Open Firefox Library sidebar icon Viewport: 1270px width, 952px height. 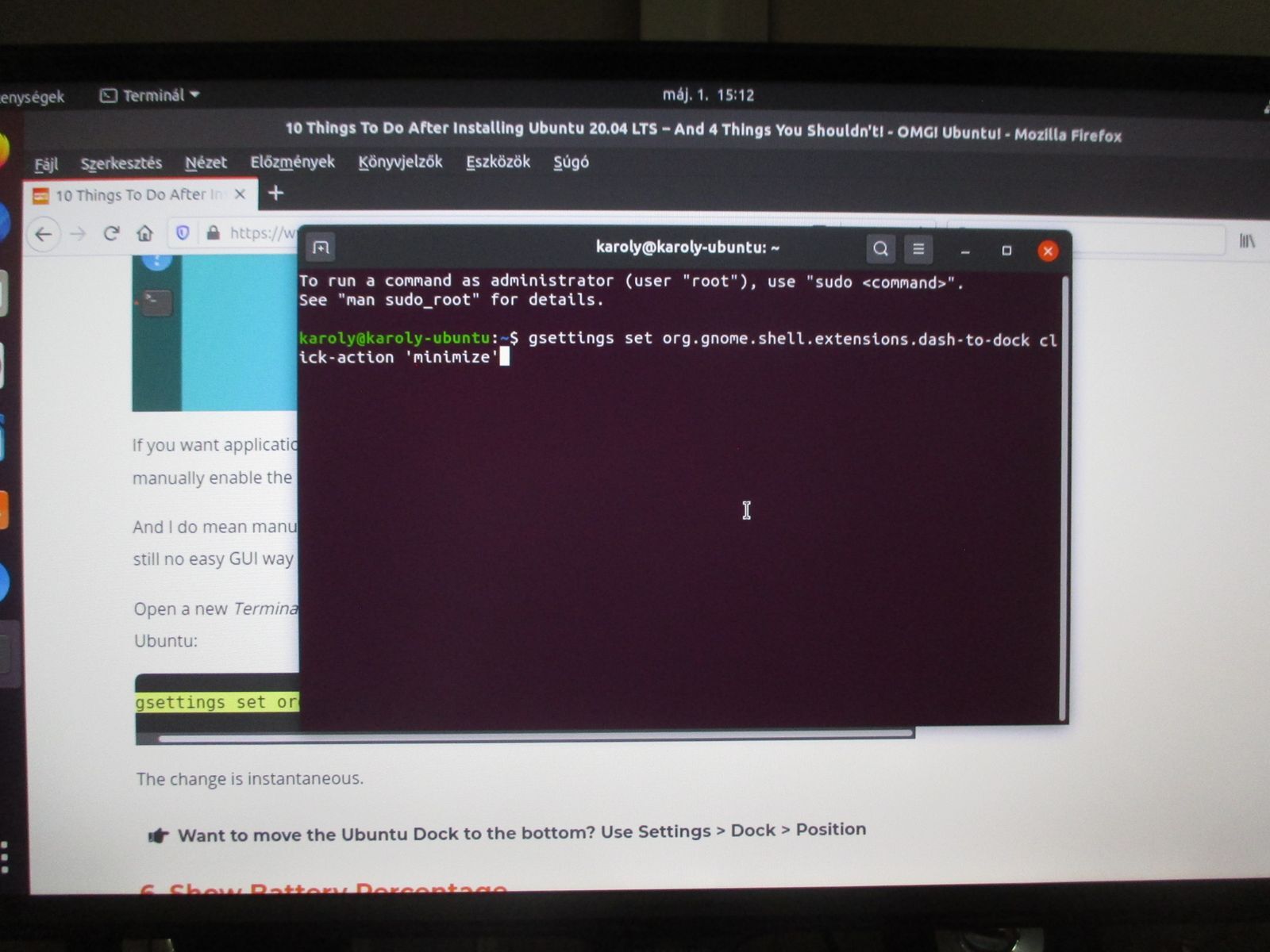pos(1247,240)
